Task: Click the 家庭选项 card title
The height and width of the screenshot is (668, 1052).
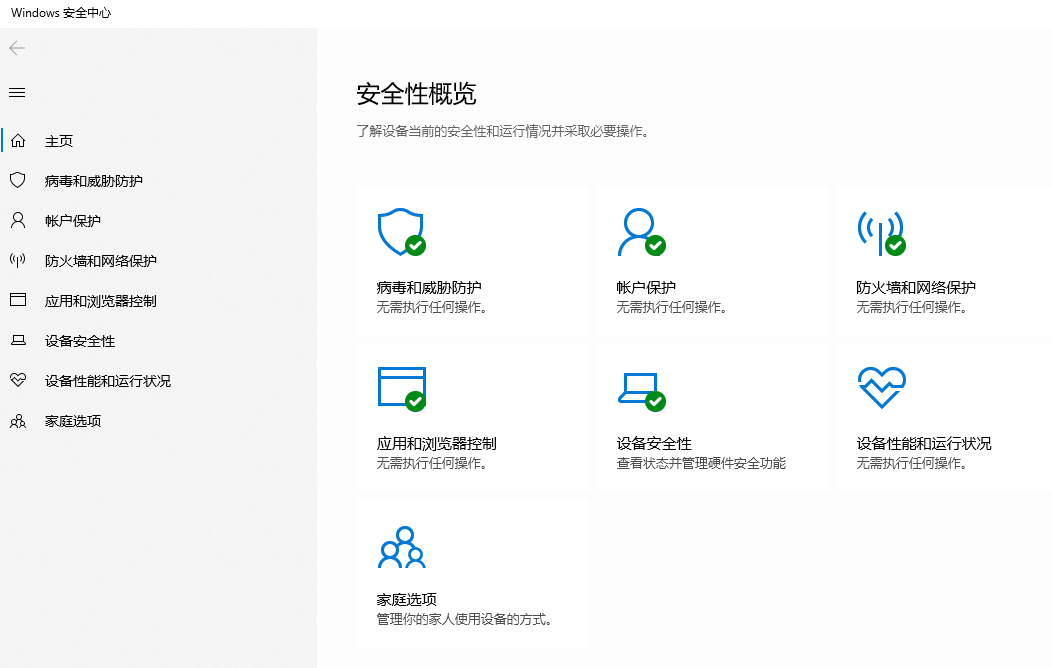Action: click(406, 600)
